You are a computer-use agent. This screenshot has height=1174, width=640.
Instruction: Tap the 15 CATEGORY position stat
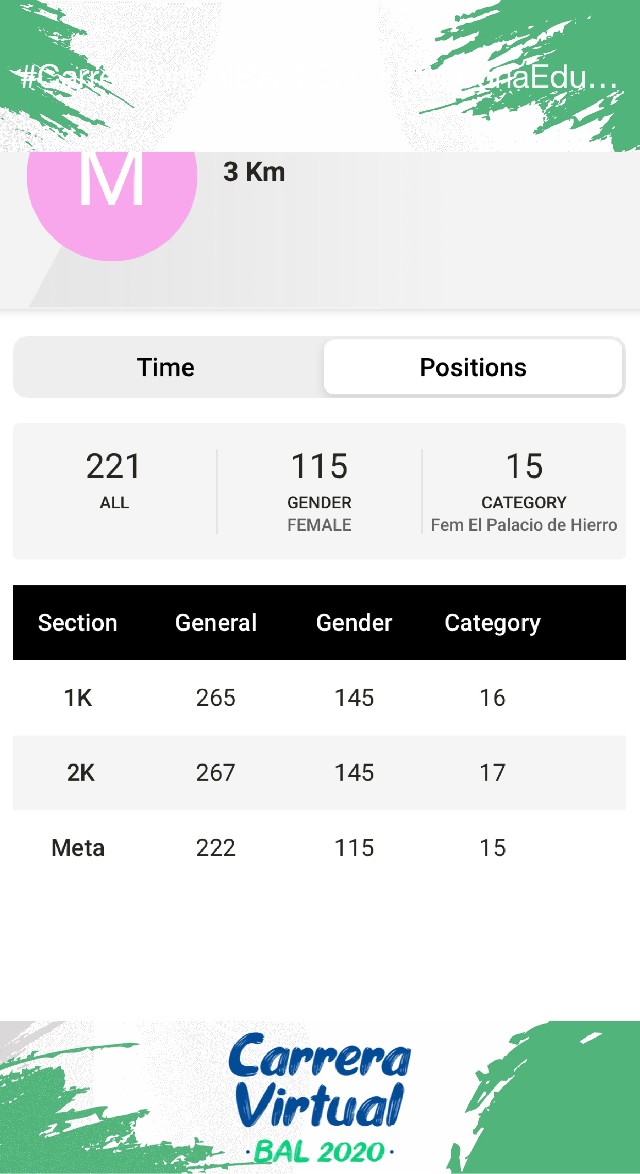tap(524, 477)
